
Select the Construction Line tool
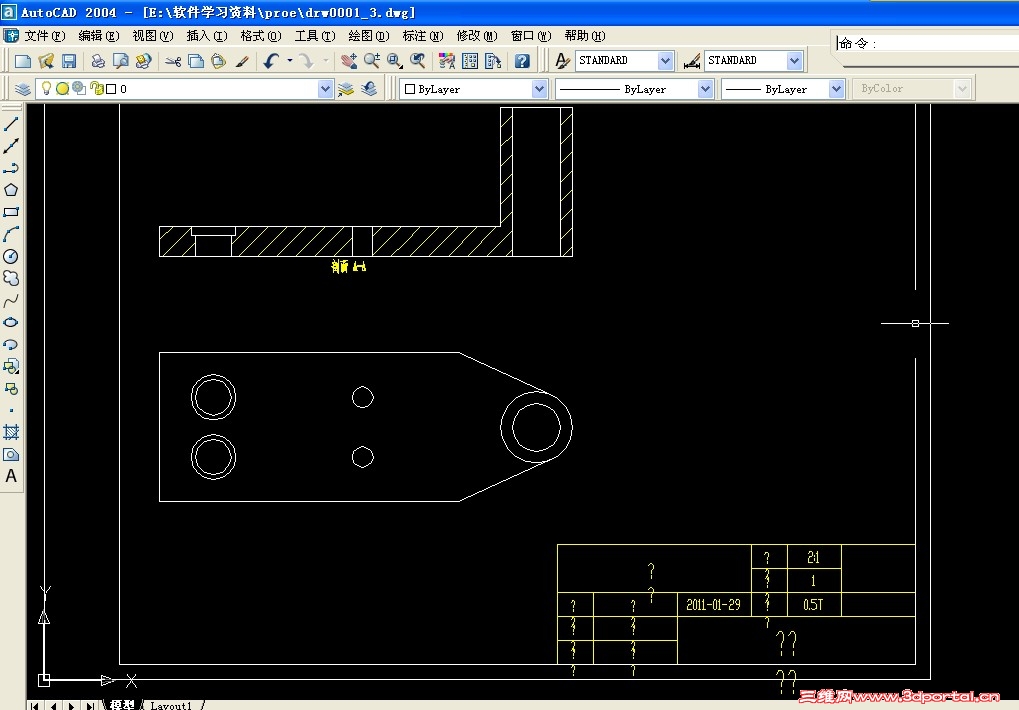(x=11, y=146)
